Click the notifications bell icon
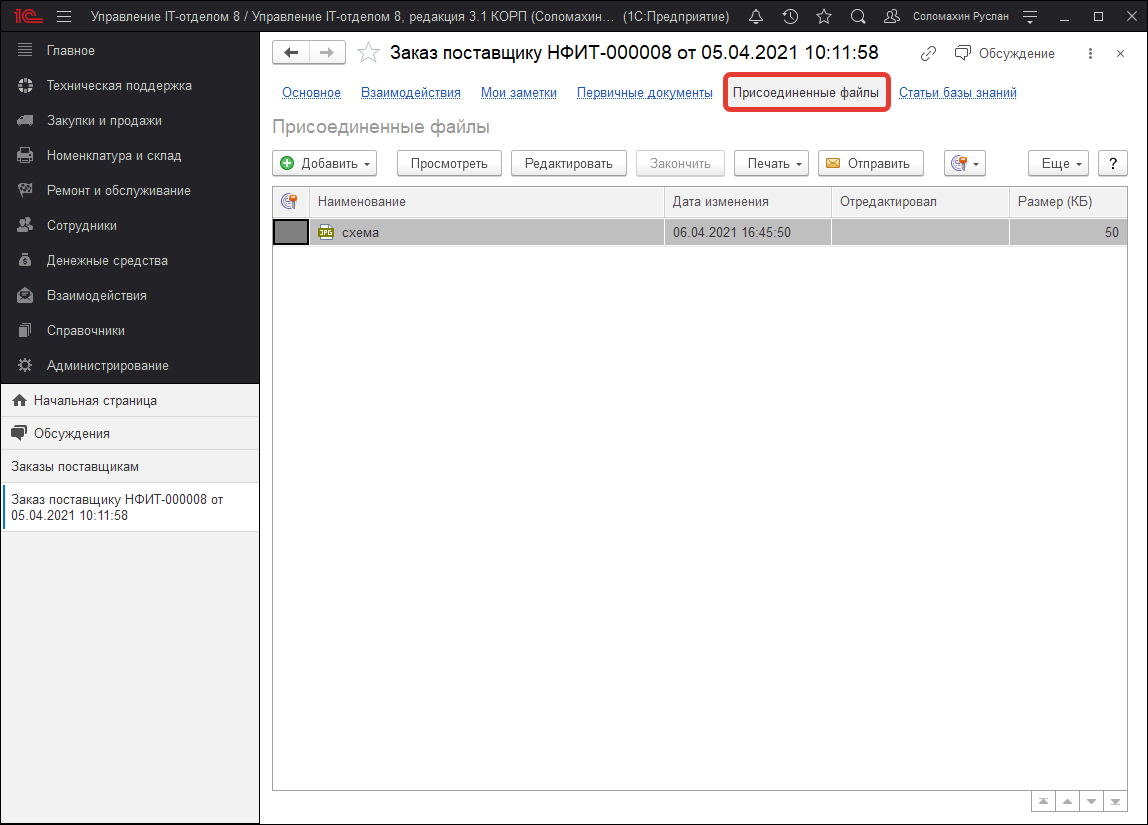 pyautogui.click(x=756, y=17)
